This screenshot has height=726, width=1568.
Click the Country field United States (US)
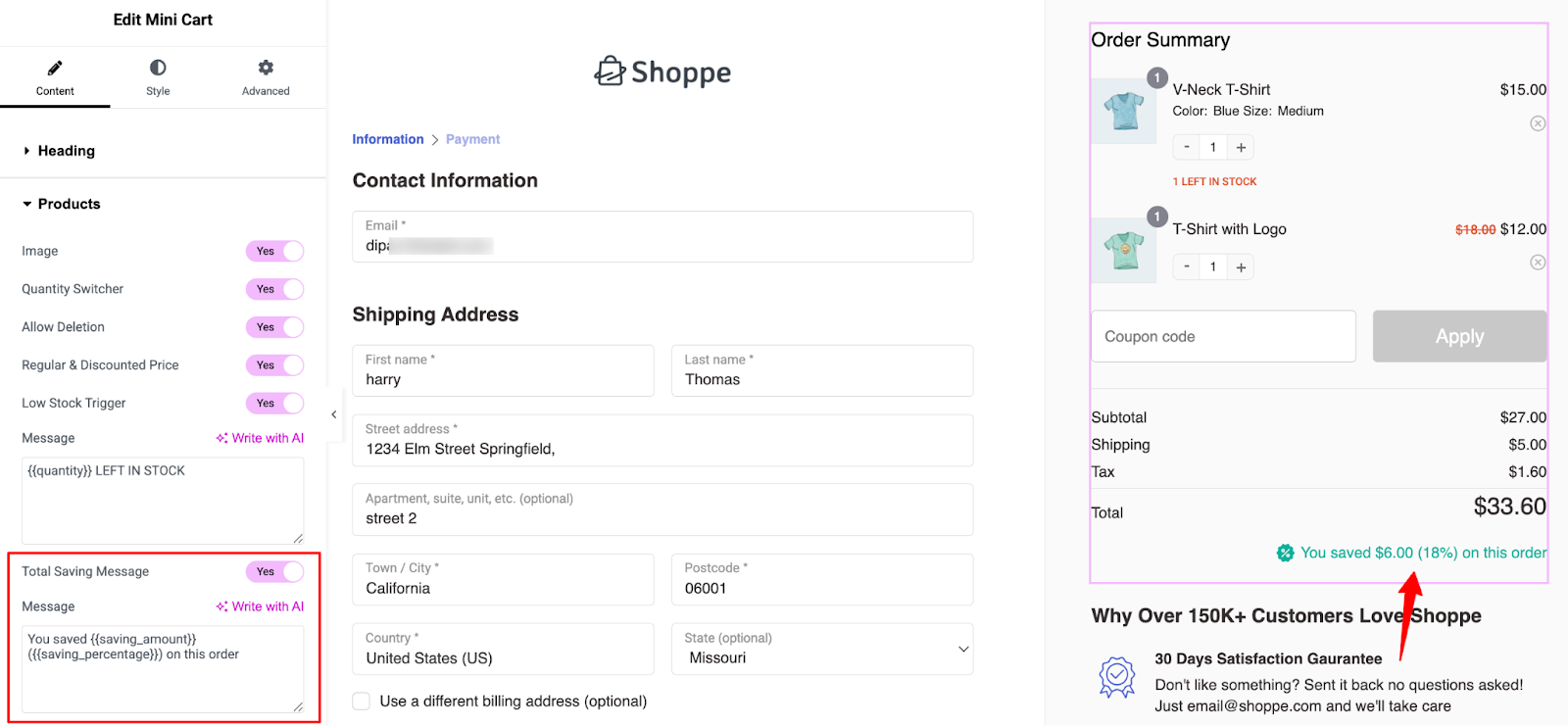503,649
